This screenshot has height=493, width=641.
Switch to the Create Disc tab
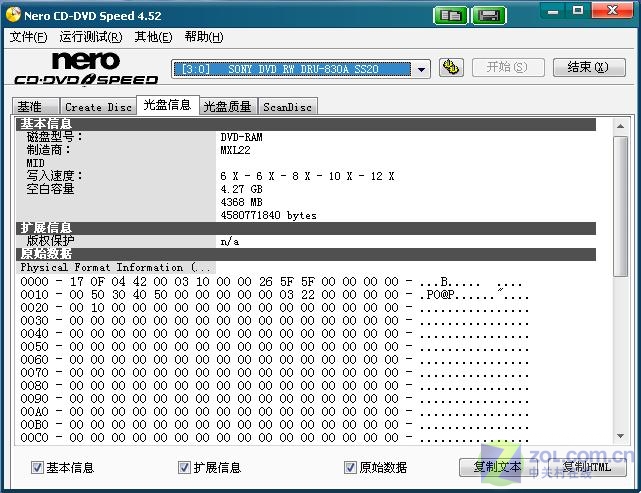tap(98, 107)
